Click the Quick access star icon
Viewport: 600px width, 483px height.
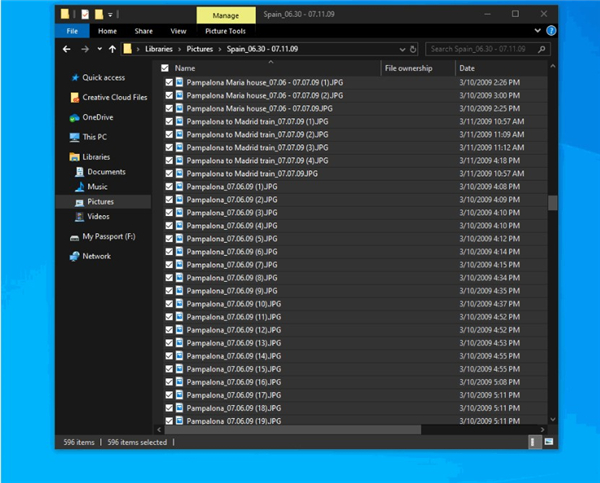coord(74,77)
